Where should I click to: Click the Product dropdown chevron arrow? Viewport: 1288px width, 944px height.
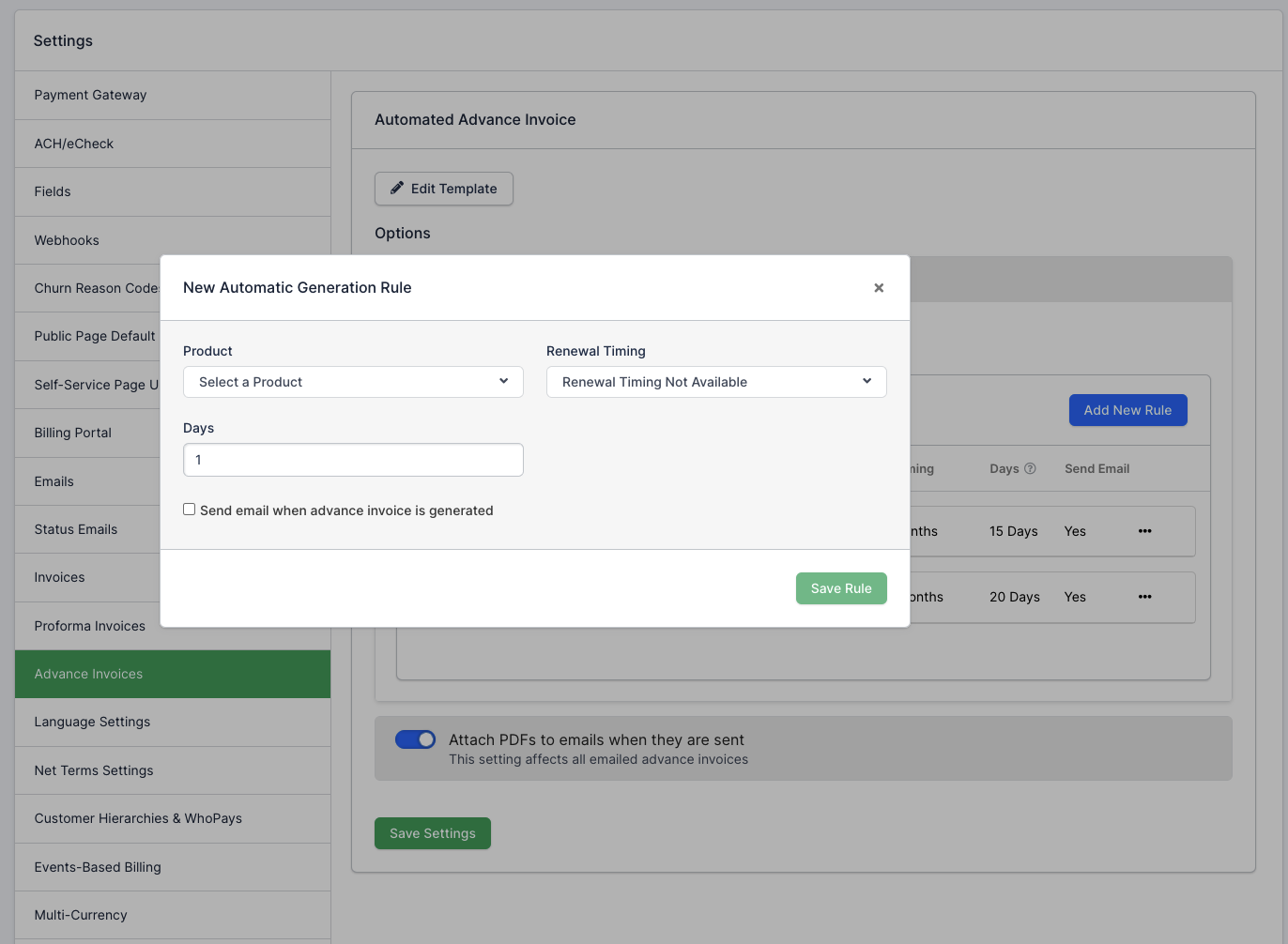click(x=504, y=381)
